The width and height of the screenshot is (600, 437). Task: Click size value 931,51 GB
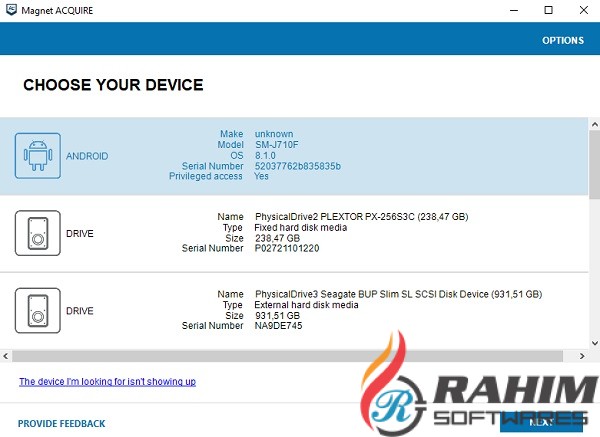[x=277, y=316]
